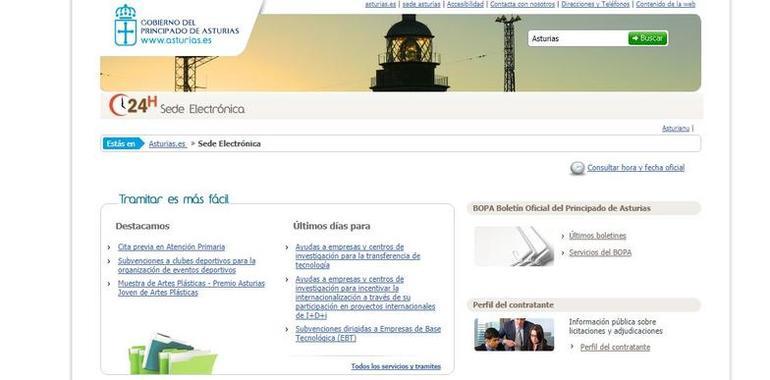770x380 pixels.
Task: Open Muestra de Artes Plásticas link
Action: coord(191,288)
